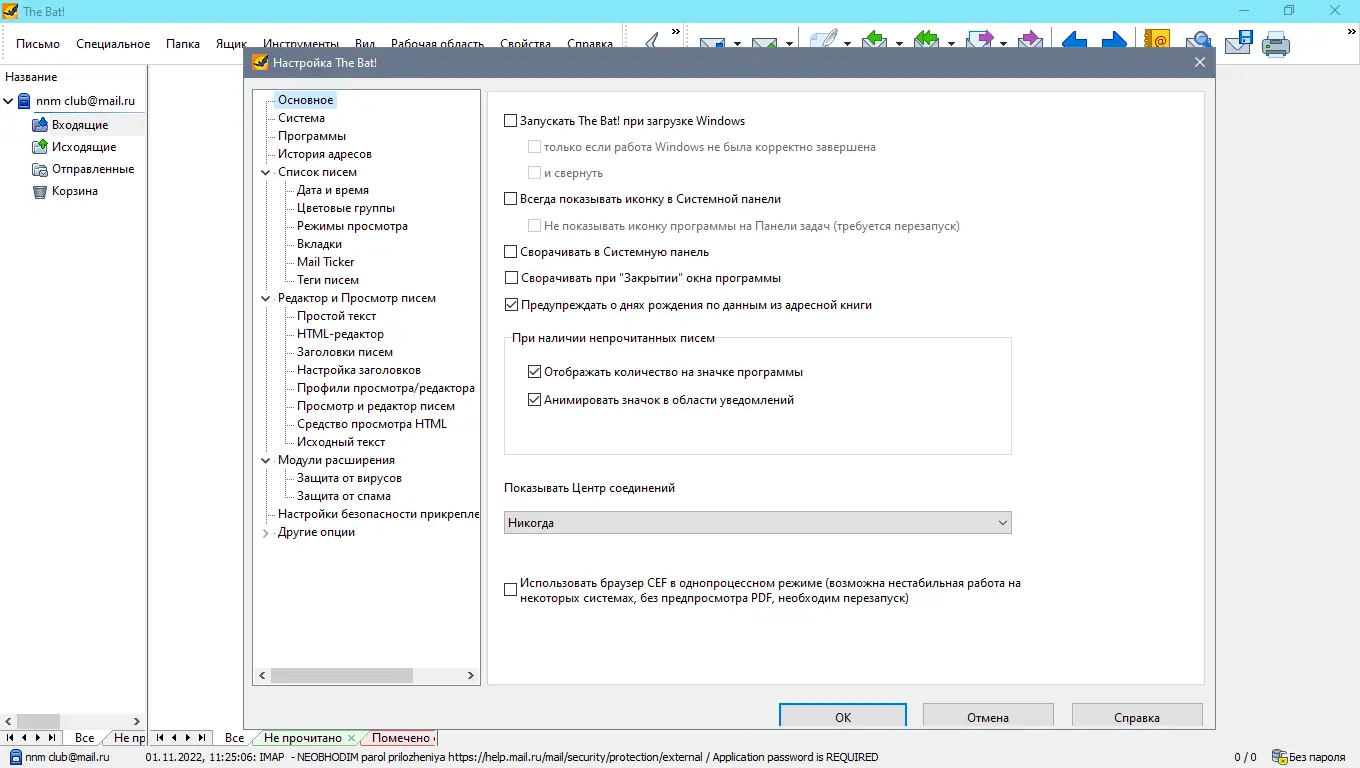The width and height of the screenshot is (1360, 768).
Task: Click the Отправленные sent folder icon
Action: pos(40,169)
